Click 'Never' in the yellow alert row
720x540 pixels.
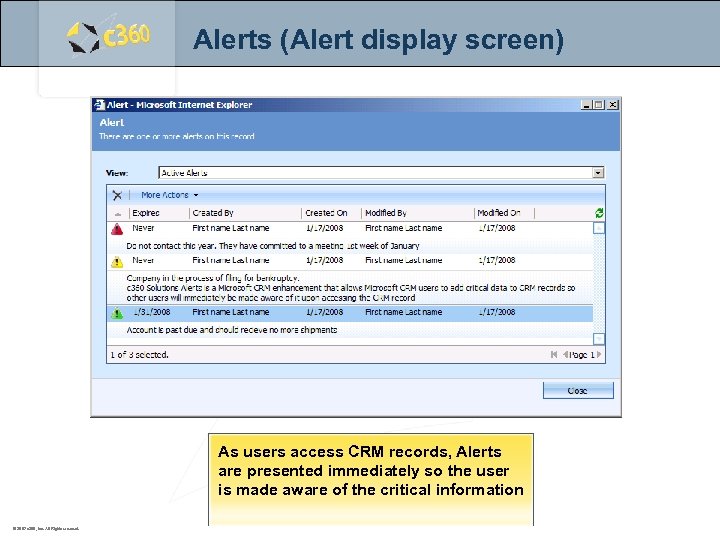coord(143,260)
